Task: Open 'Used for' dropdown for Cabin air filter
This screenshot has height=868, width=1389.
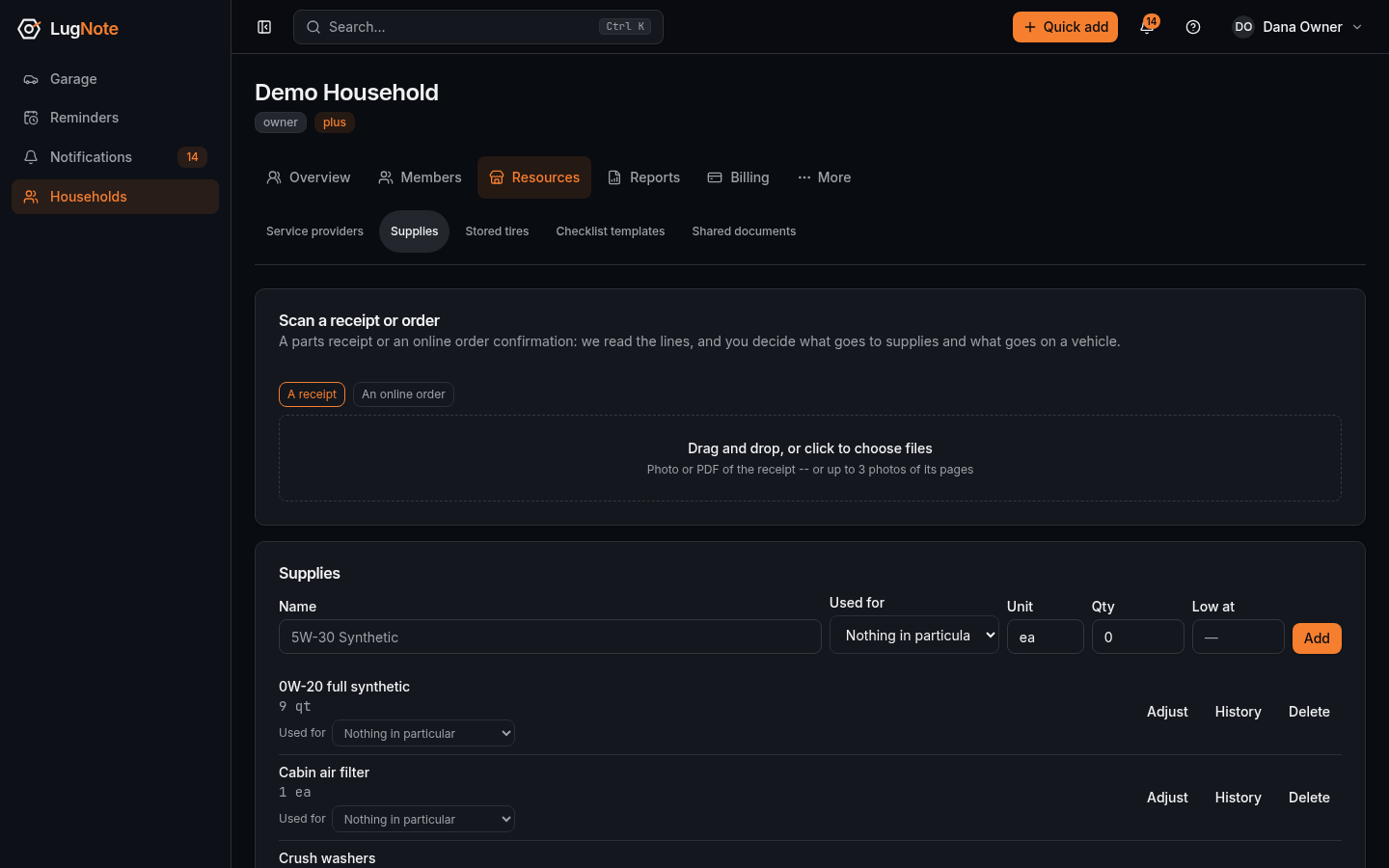Action: tap(423, 819)
